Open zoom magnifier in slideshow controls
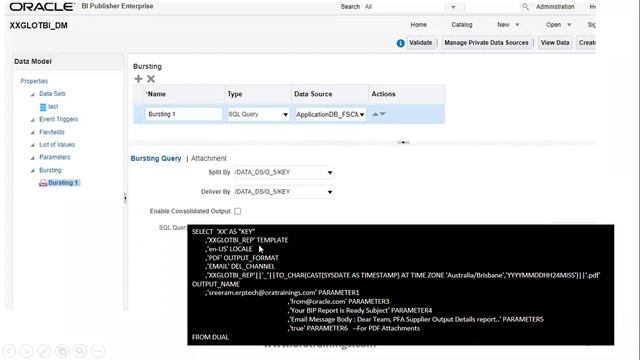 coord(80,351)
